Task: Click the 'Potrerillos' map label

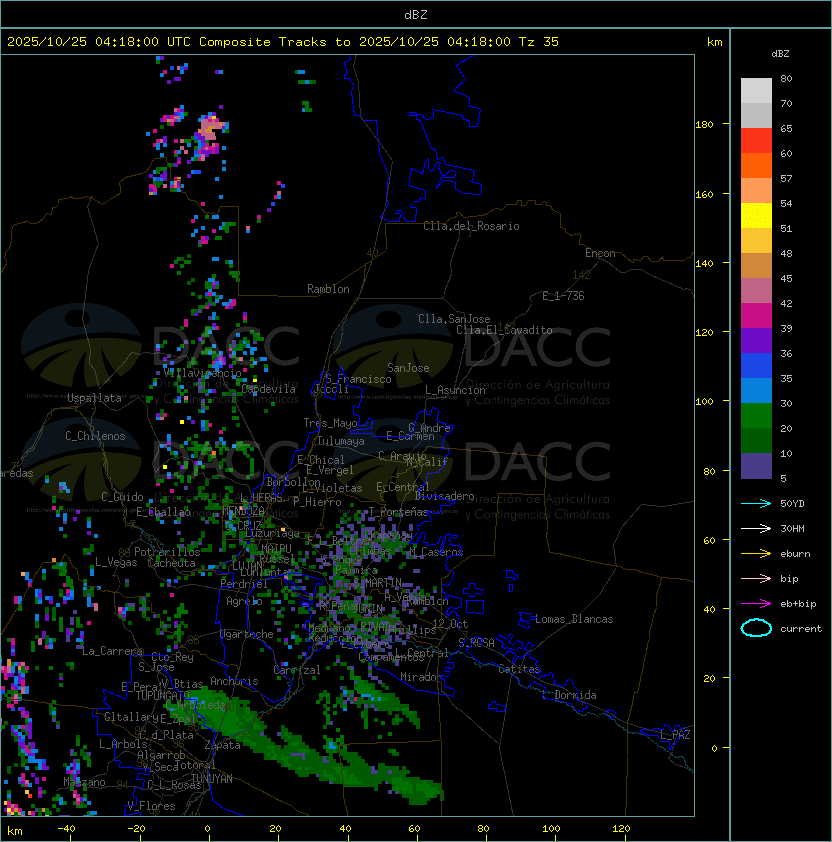Action: click(167, 552)
